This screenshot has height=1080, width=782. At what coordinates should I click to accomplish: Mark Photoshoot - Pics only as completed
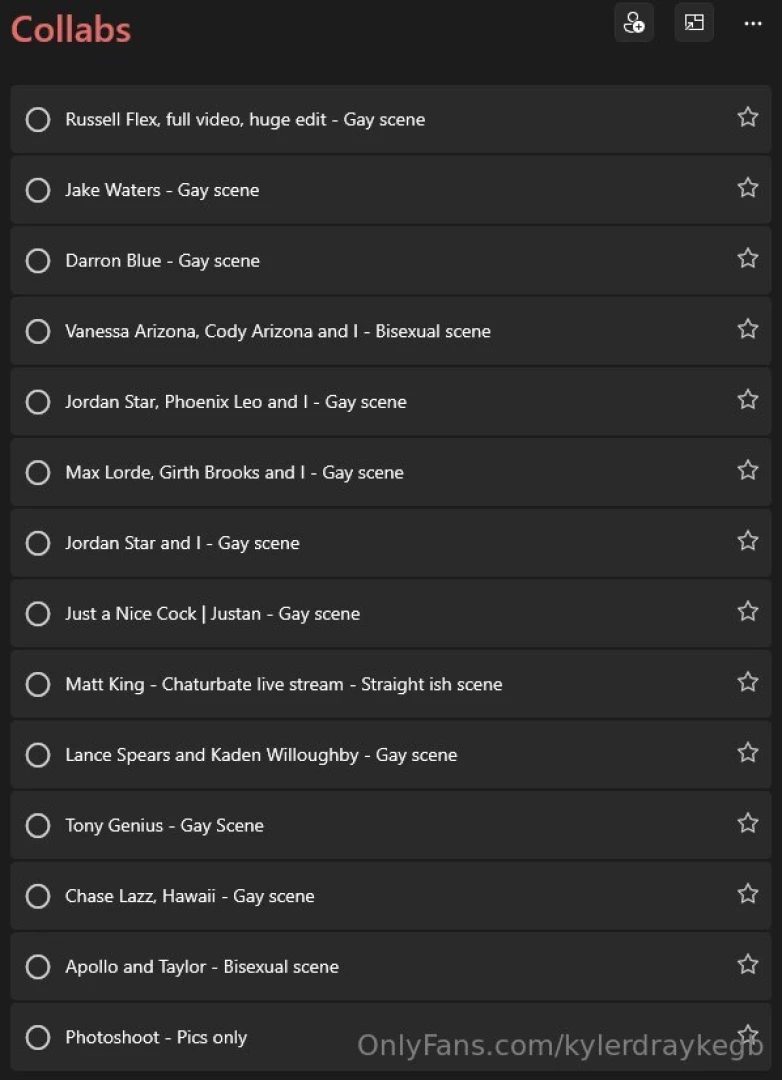click(38, 1038)
